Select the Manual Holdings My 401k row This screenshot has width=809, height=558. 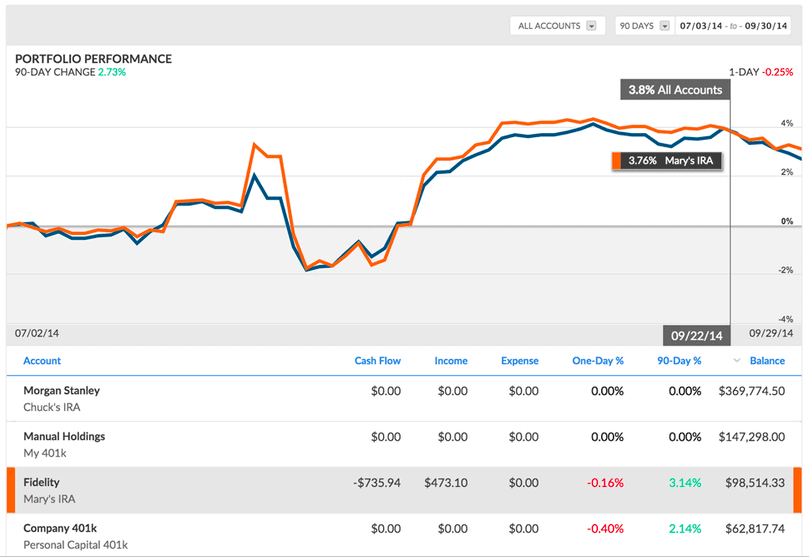[x=400, y=444]
